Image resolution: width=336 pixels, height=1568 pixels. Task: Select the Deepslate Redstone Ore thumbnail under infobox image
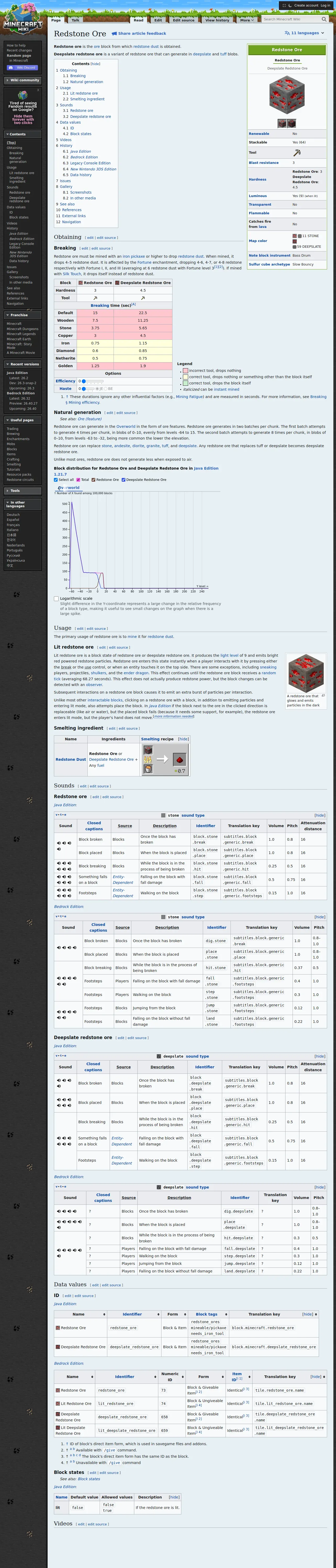[x=292, y=123]
